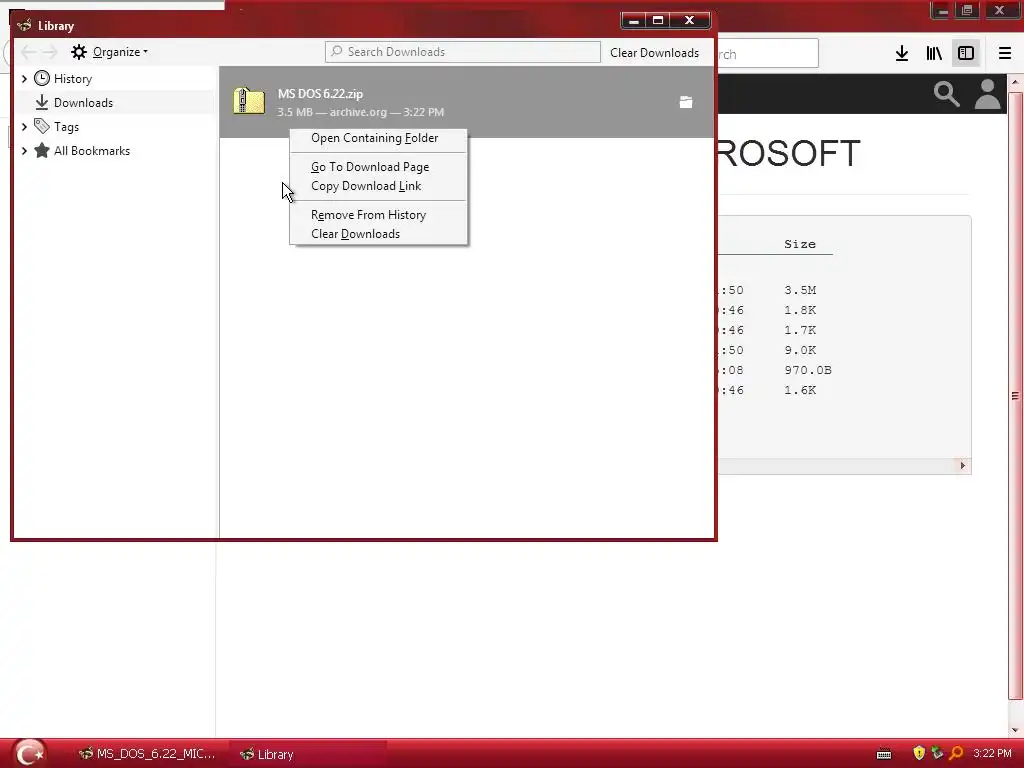Click the Clear Downloads toolbar button
Screen dimensions: 1024x768
pyautogui.click(x=654, y=53)
